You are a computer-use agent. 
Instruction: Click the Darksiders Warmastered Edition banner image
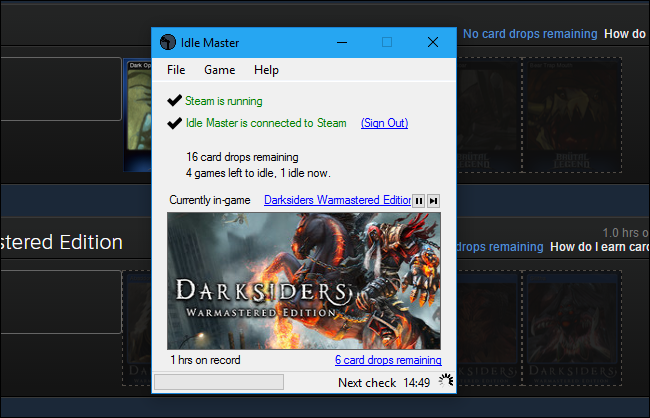coord(304,281)
